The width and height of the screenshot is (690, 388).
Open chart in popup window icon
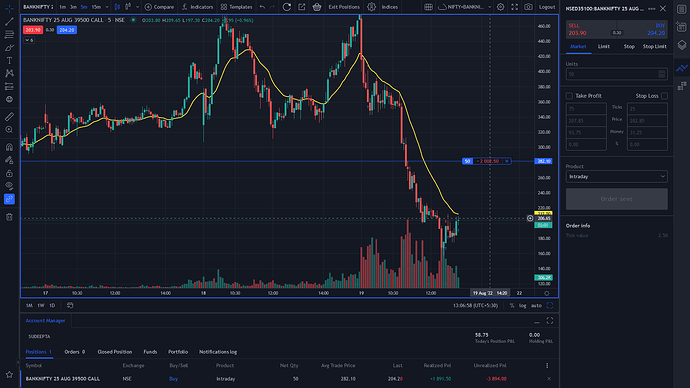pos(302,7)
